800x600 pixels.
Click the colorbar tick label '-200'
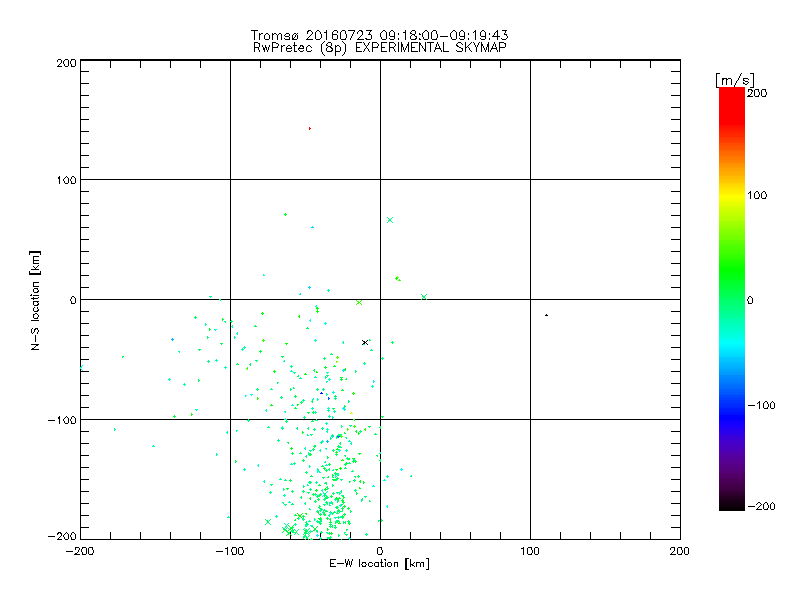click(x=761, y=506)
